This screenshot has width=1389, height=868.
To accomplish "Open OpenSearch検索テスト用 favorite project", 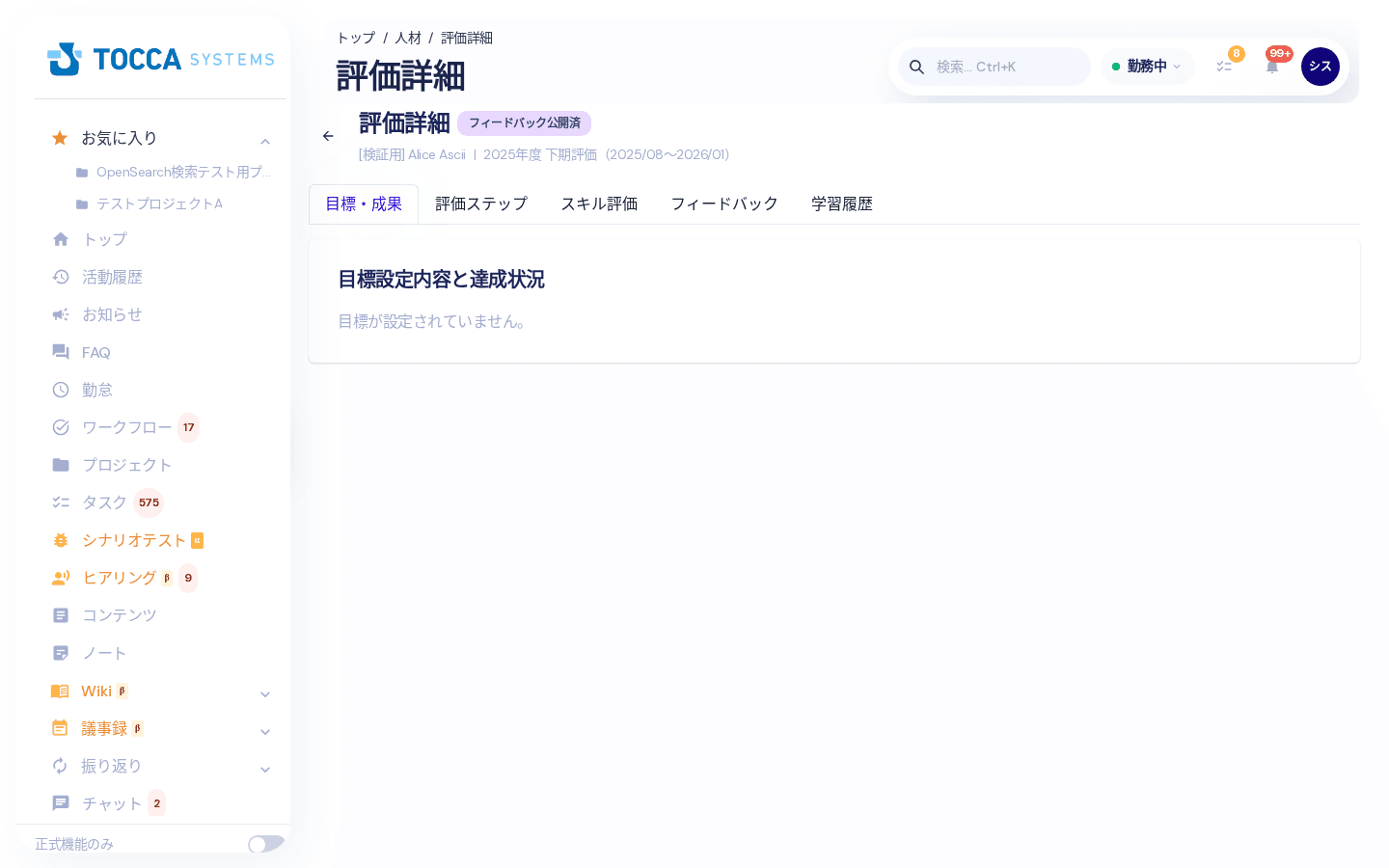I will pos(183,172).
